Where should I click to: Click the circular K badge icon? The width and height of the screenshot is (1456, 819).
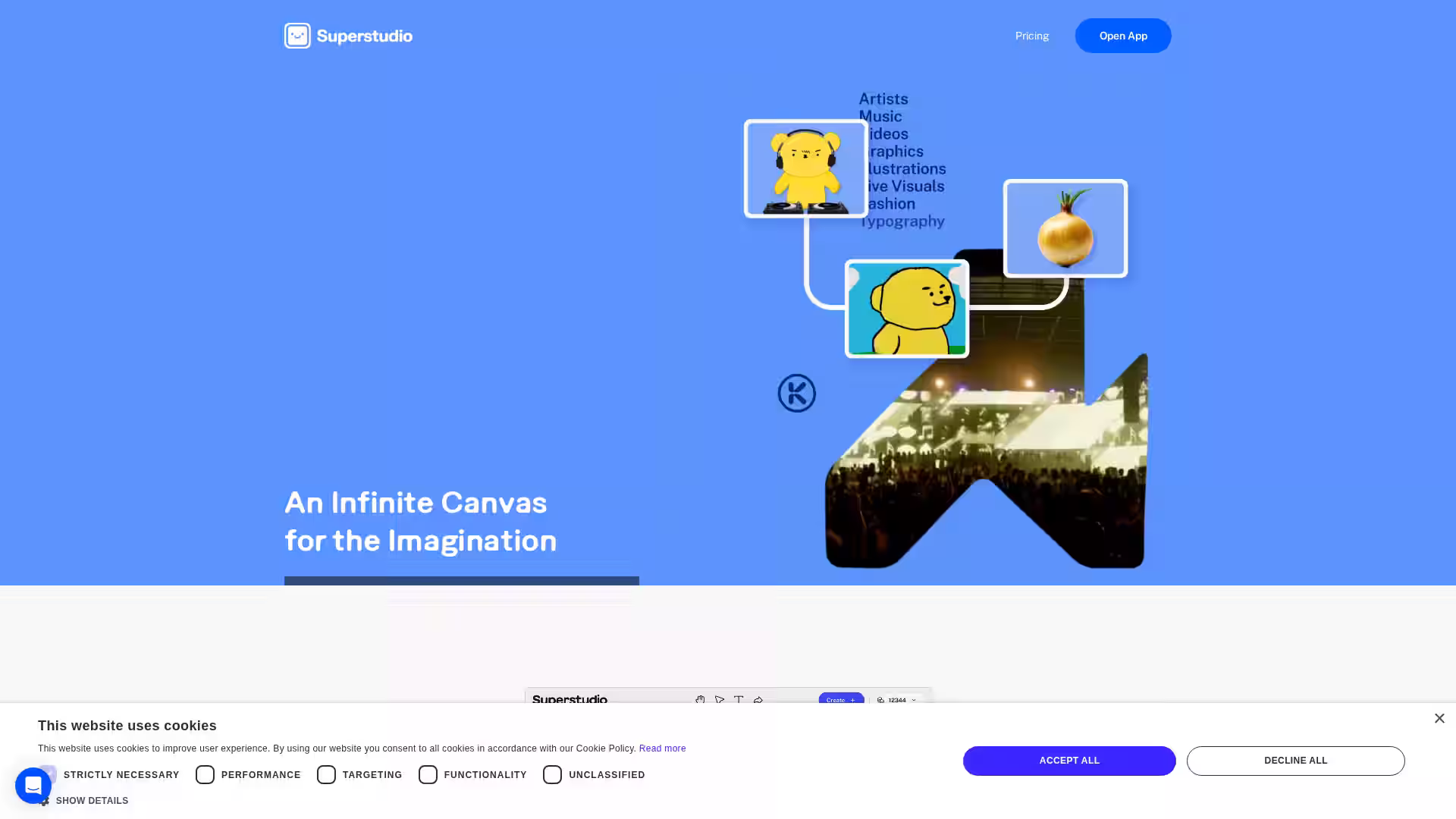796,393
